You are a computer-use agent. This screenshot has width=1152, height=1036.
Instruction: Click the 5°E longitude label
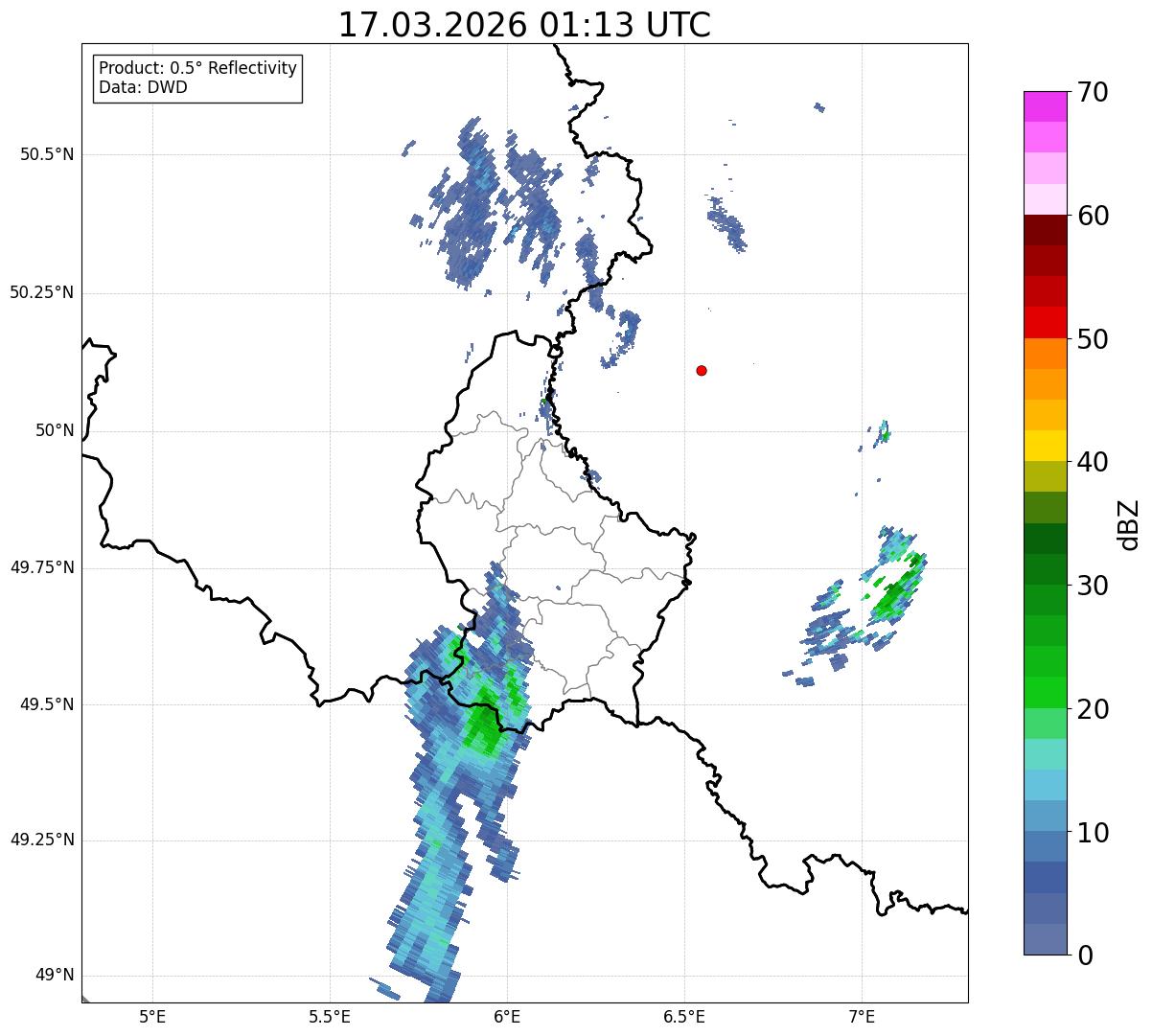(x=152, y=1016)
